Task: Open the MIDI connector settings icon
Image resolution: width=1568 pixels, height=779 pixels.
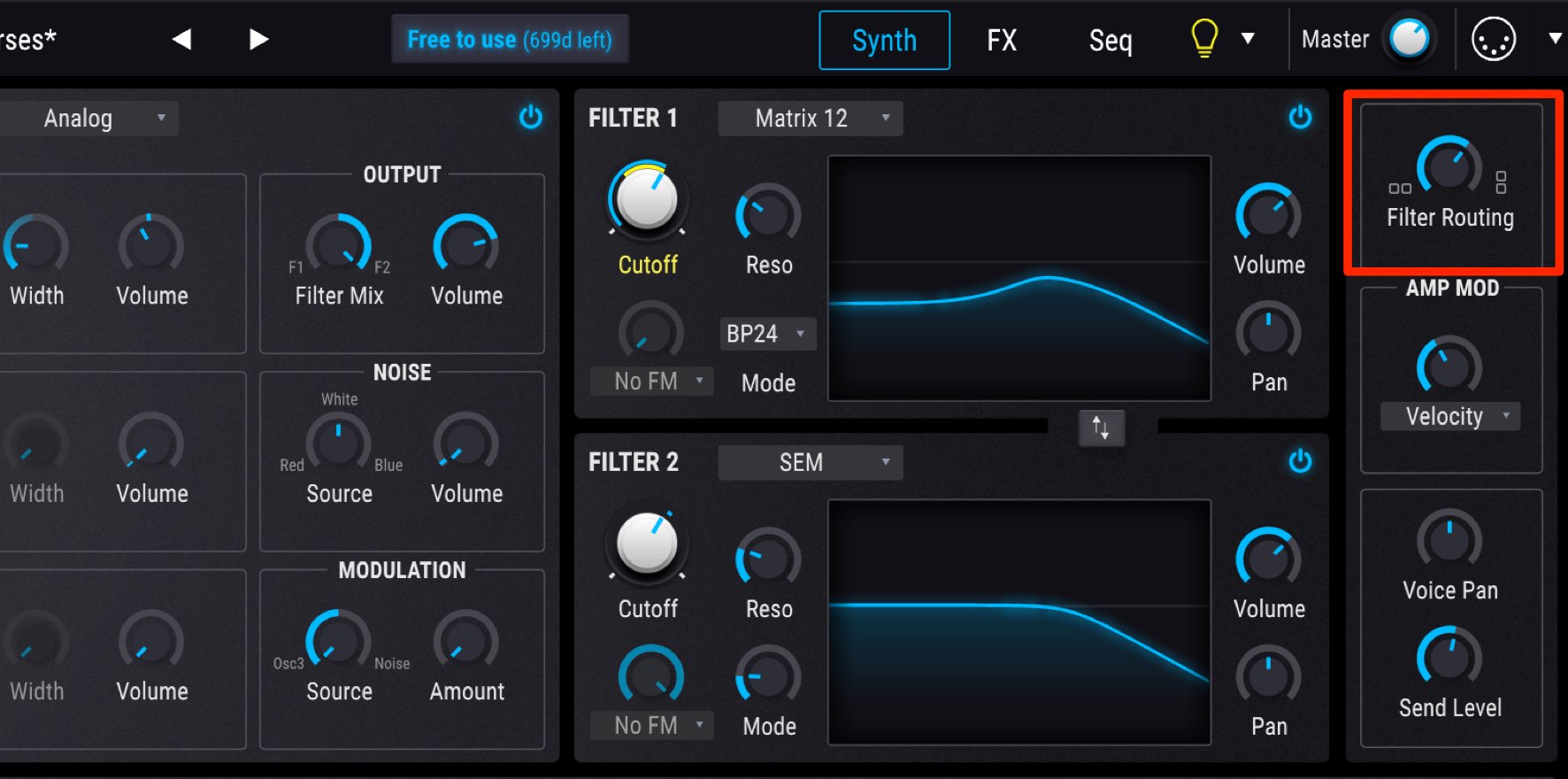Action: (x=1494, y=40)
